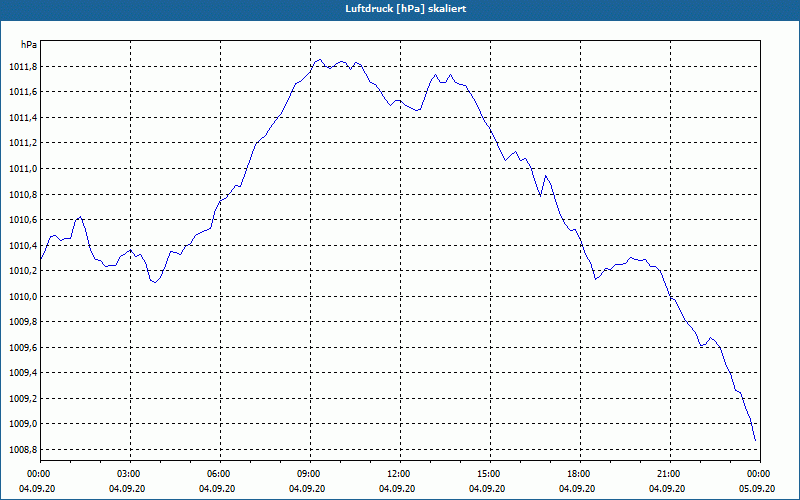
Task: Select the y-axis label '1011,0'
Action: (23, 168)
